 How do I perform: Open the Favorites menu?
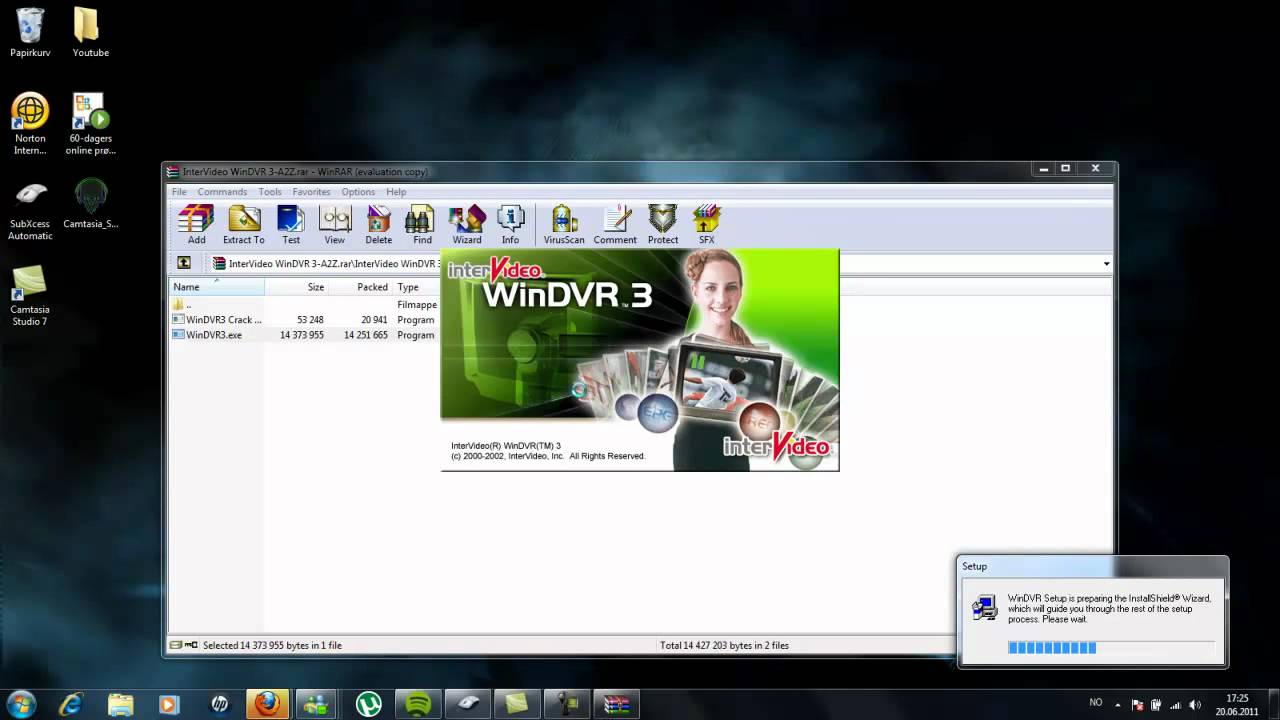311,192
